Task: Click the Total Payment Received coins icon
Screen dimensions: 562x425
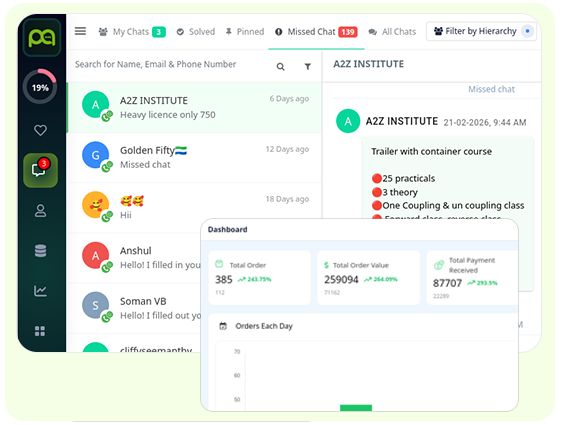Action: click(x=439, y=265)
